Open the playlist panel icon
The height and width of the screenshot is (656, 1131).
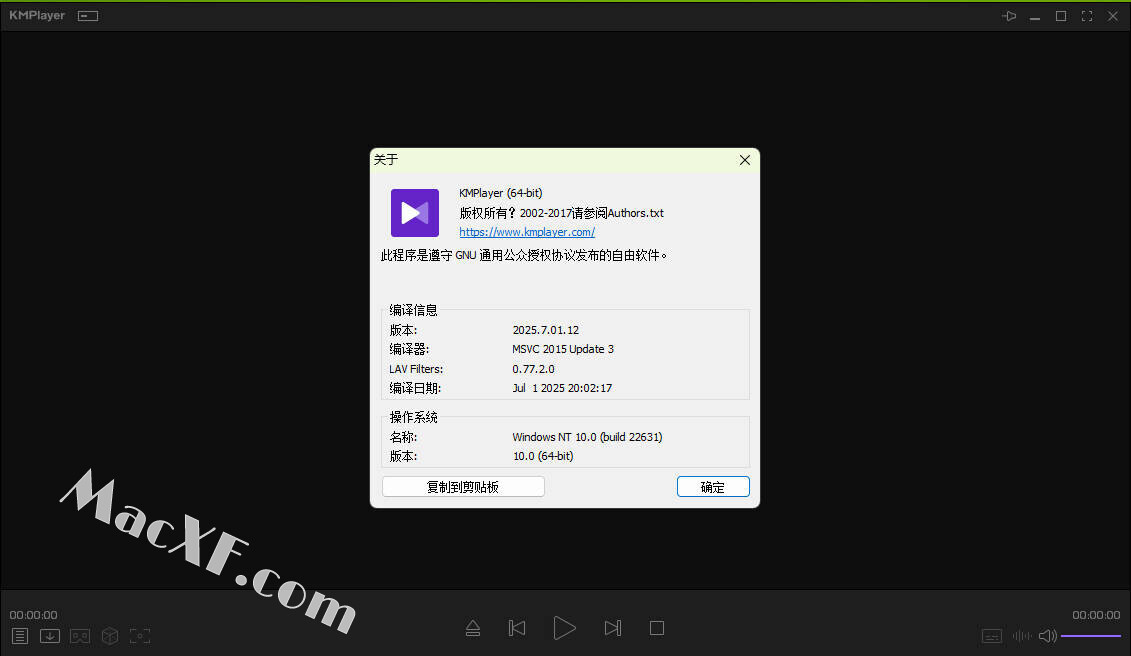(x=19, y=636)
